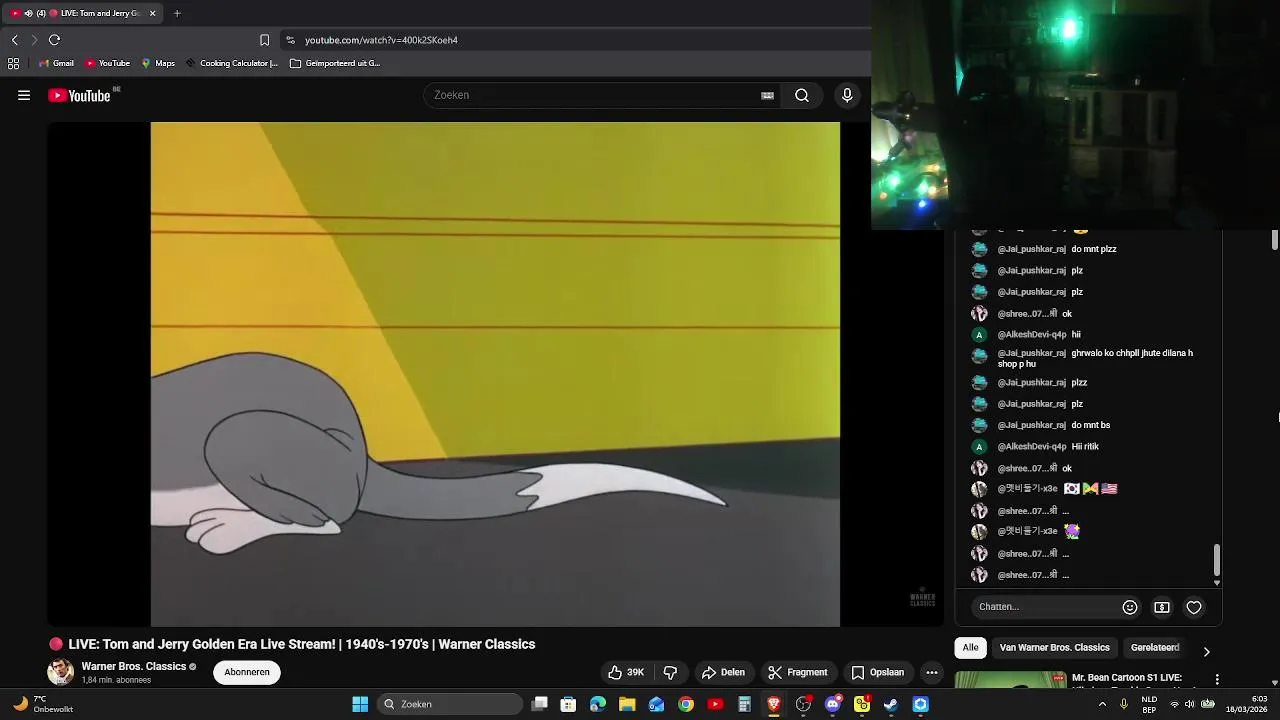This screenshot has width=1280, height=720.
Task: Open File Explorer from taskbar
Action: coord(627,704)
